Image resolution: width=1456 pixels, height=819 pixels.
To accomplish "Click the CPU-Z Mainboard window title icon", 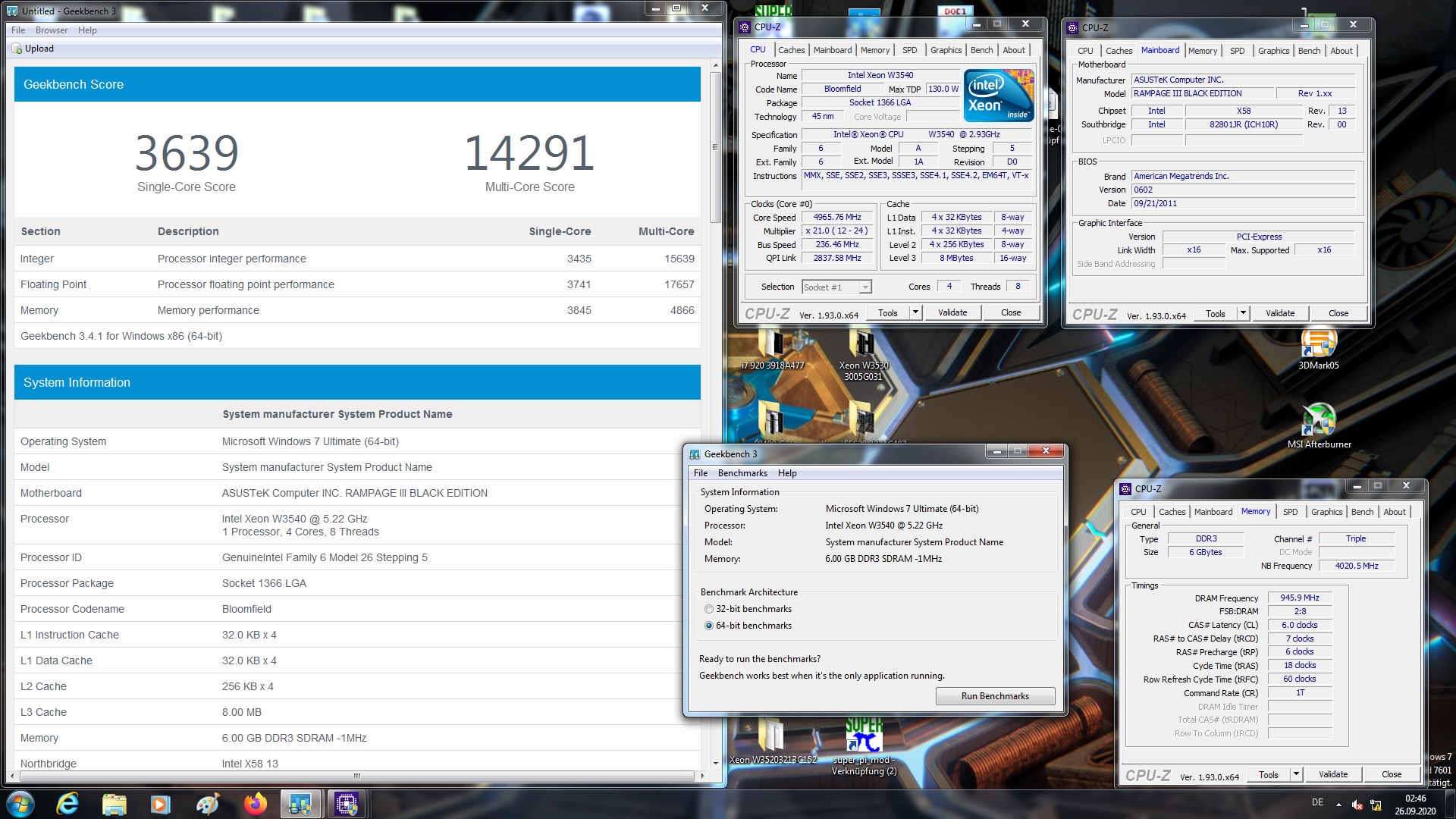I will pyautogui.click(x=1072, y=28).
